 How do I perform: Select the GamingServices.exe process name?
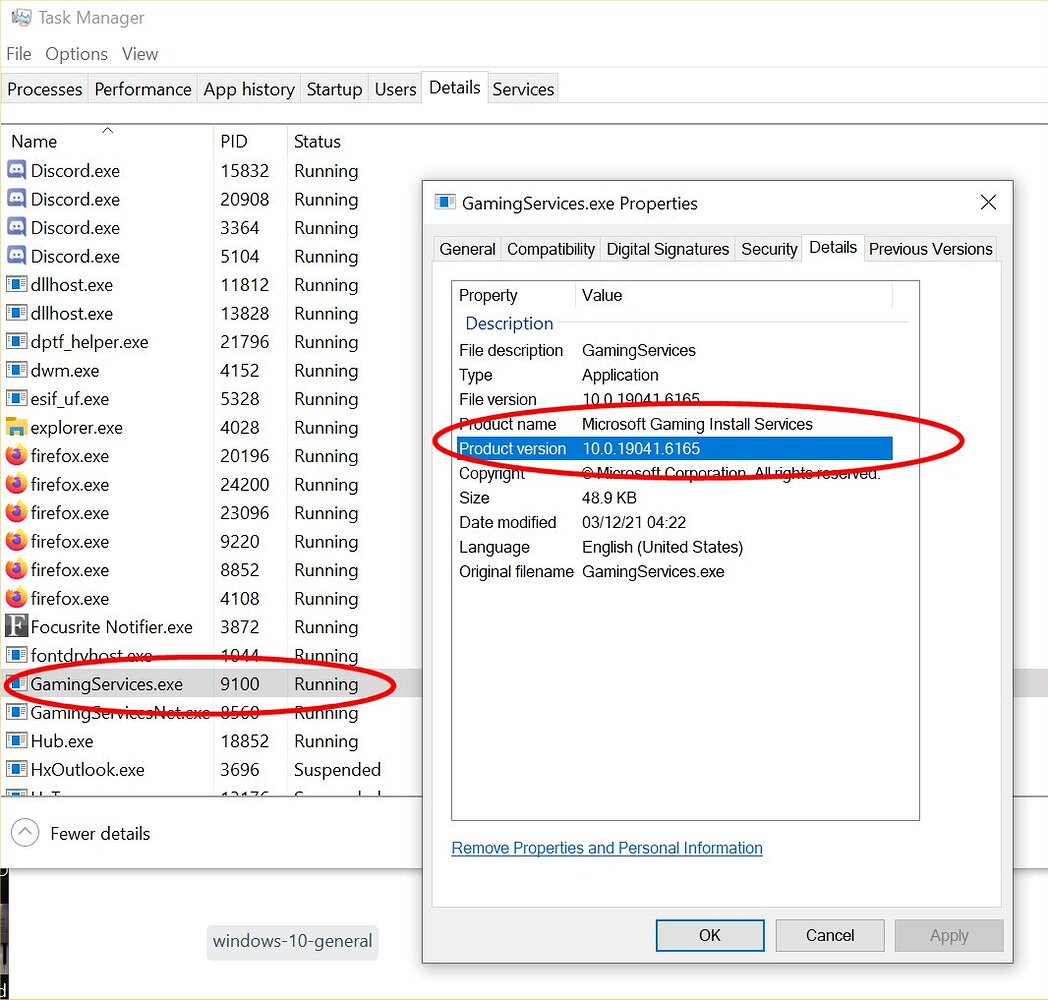[106, 684]
